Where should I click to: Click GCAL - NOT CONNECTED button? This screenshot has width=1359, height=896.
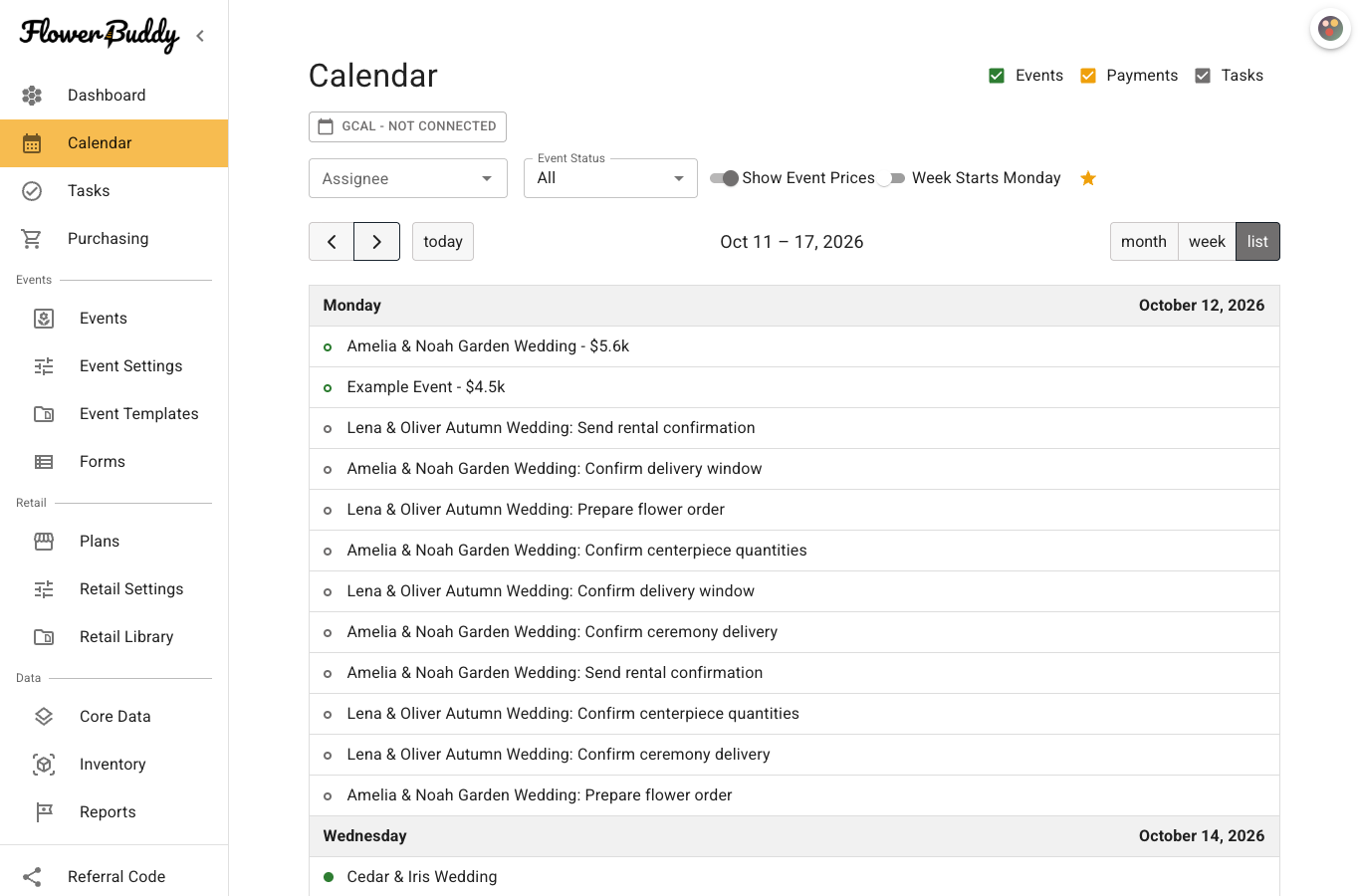coord(407,126)
